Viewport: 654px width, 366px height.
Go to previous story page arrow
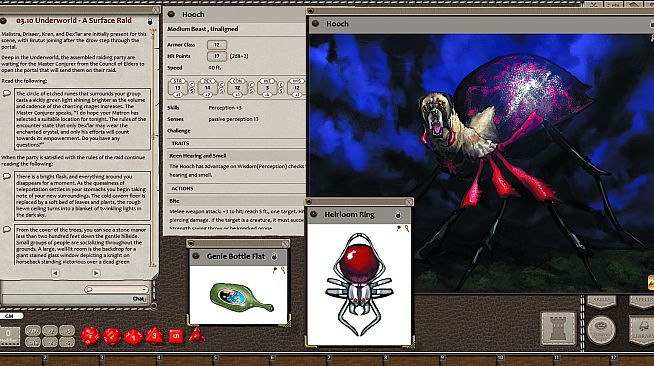55,273
